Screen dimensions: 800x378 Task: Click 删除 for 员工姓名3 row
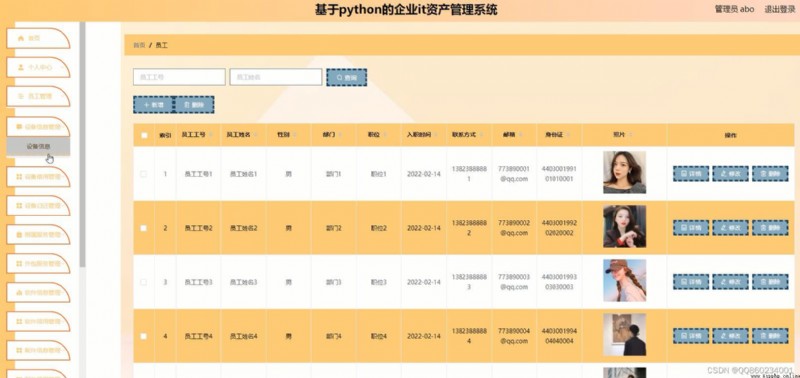(x=770, y=282)
